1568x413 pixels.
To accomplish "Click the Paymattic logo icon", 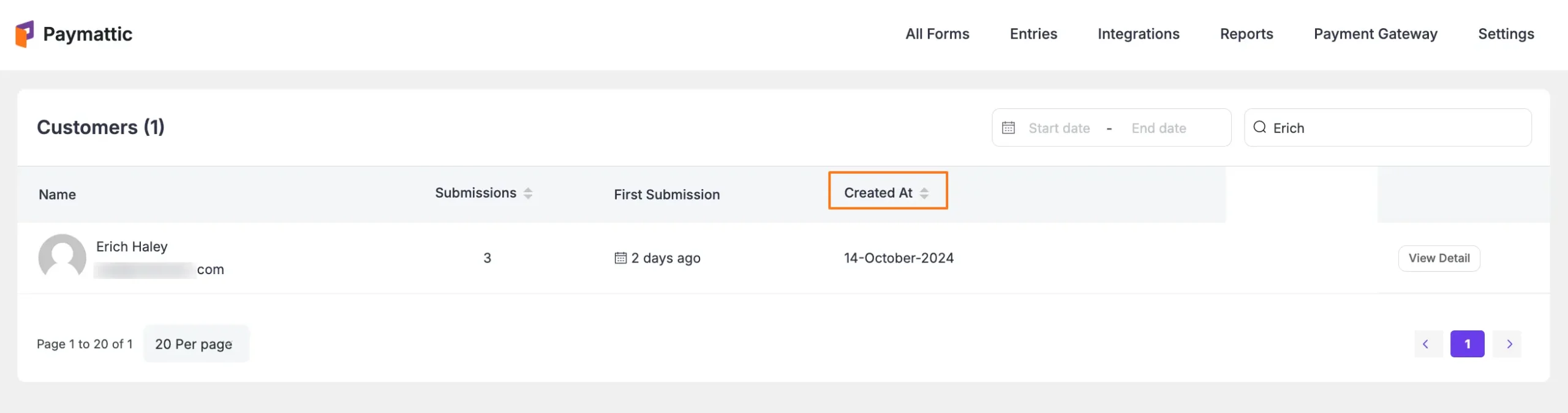I will (x=24, y=34).
